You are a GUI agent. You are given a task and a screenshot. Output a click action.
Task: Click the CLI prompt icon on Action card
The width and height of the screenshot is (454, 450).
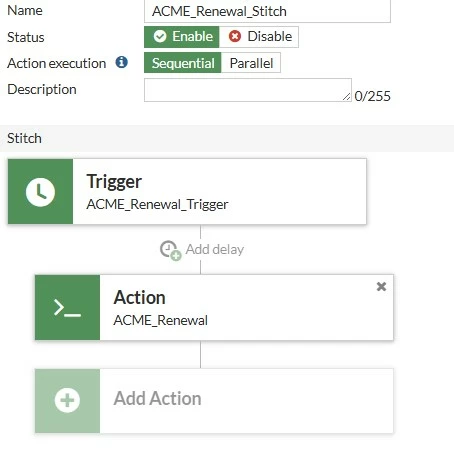pos(67,308)
